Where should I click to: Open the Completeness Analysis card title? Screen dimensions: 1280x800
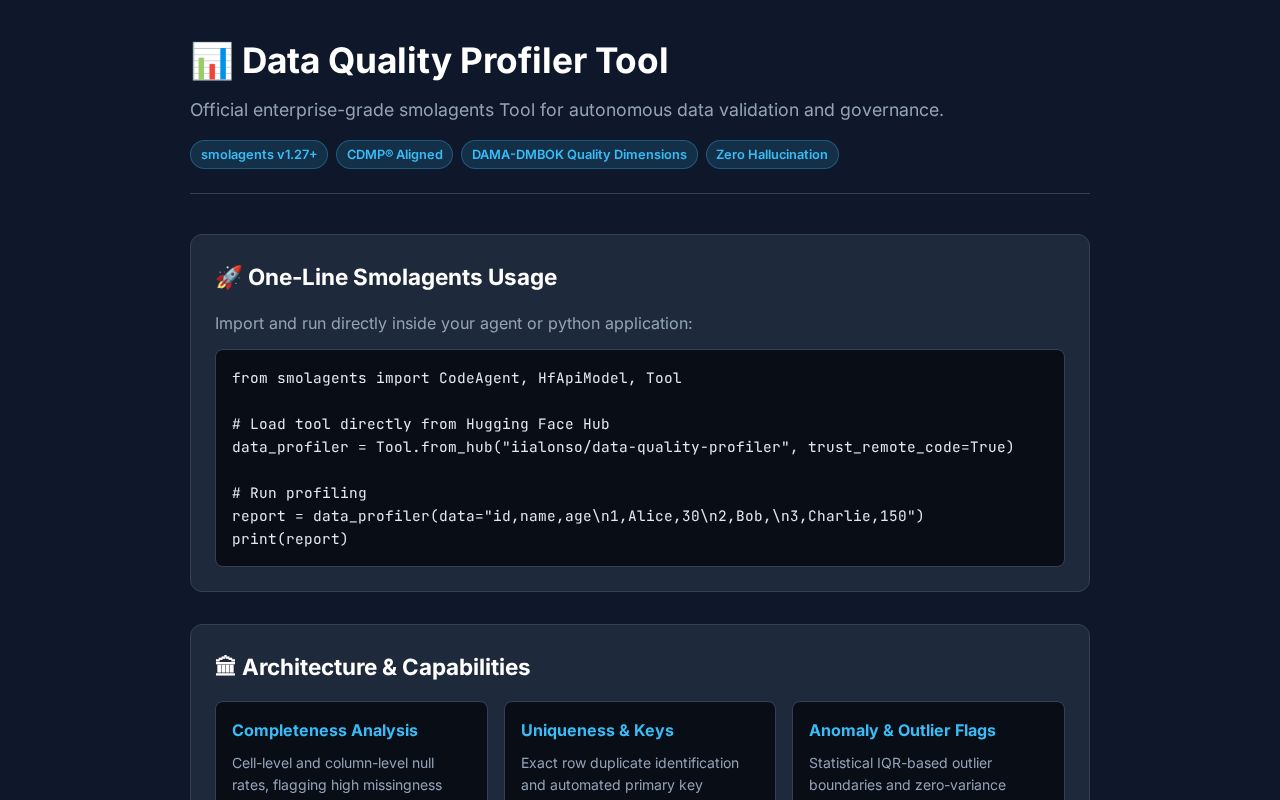click(325, 731)
